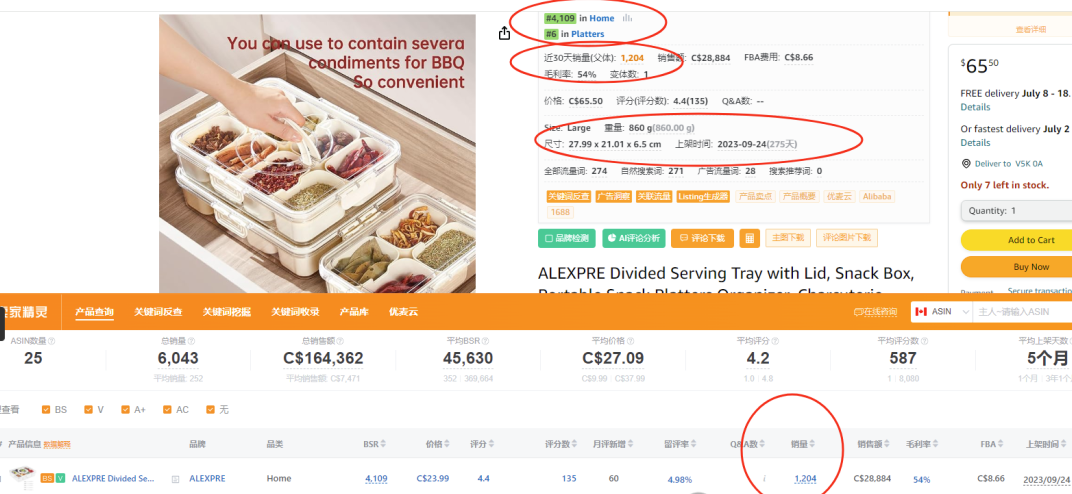Toggle the AC filter checkbox
Viewport: 1072px width, 494px height.
(168, 410)
